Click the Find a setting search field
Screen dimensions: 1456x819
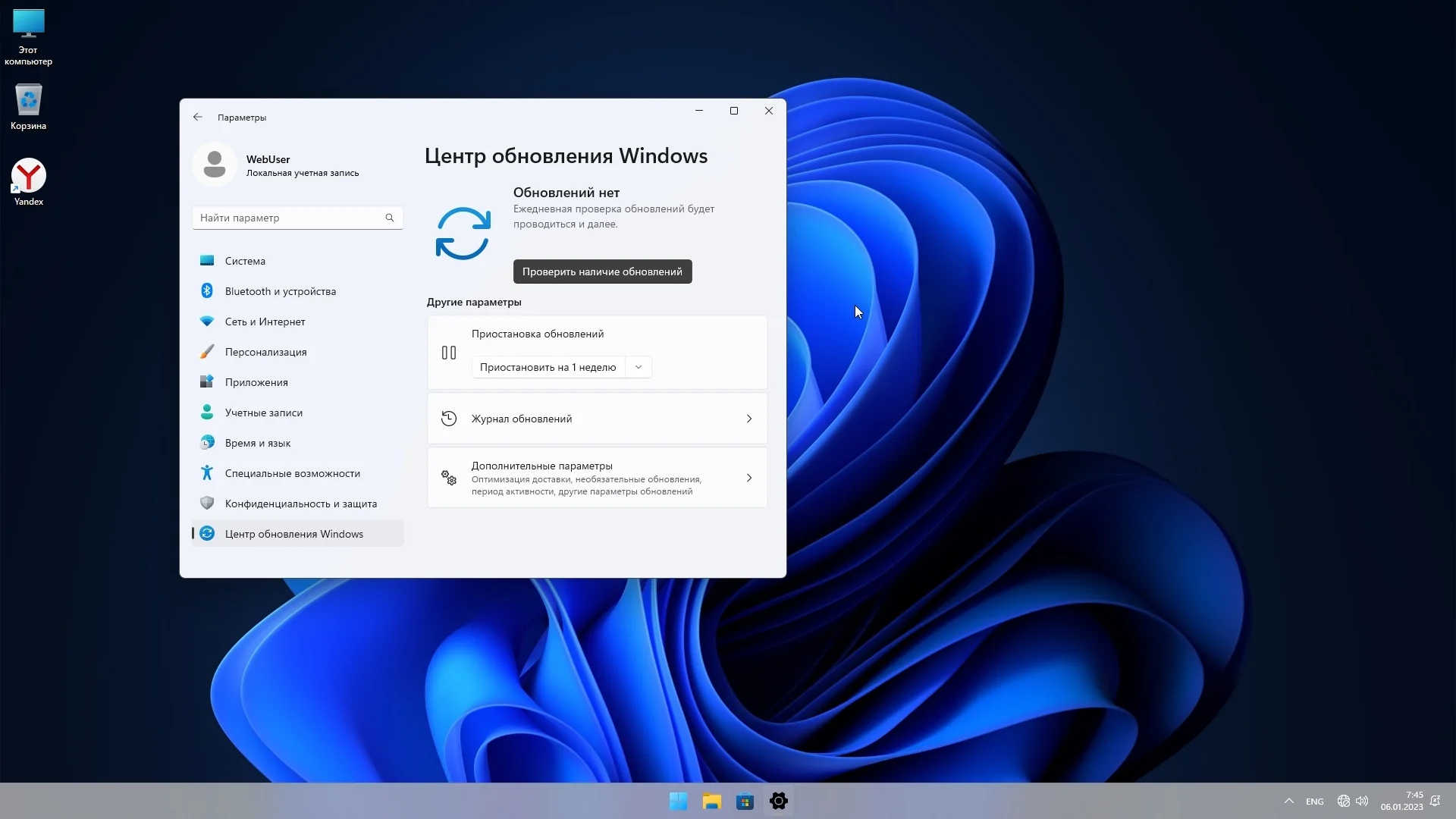[x=288, y=218]
